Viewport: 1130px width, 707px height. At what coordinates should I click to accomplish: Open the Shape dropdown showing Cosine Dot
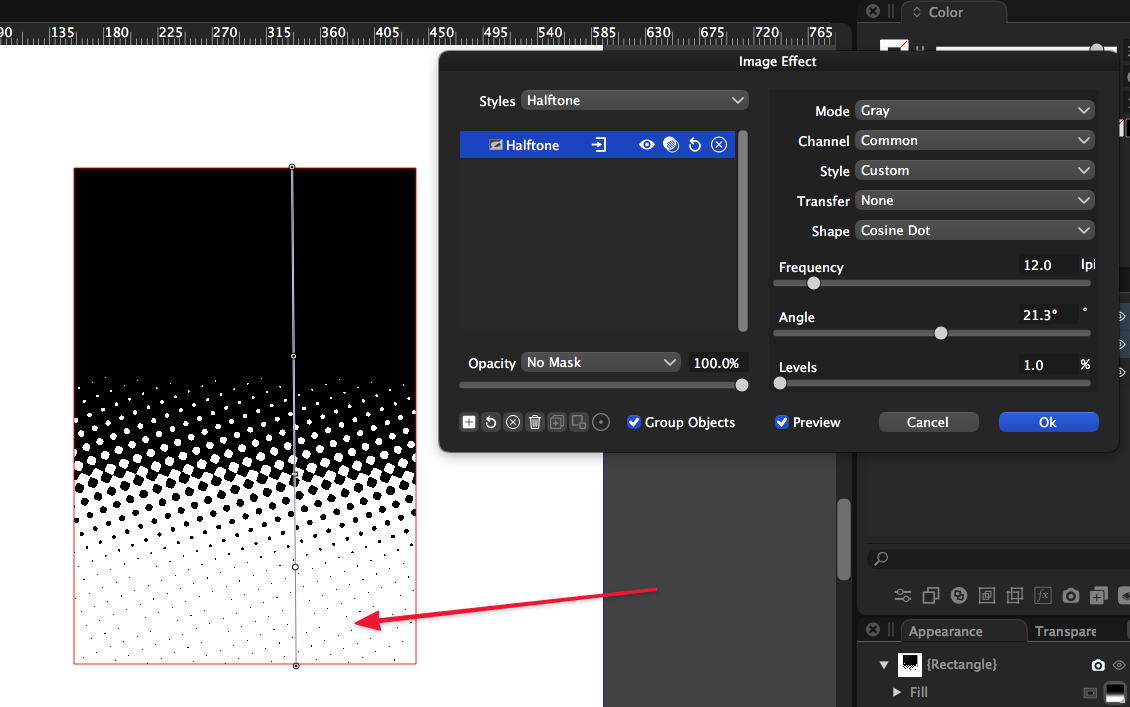click(975, 231)
